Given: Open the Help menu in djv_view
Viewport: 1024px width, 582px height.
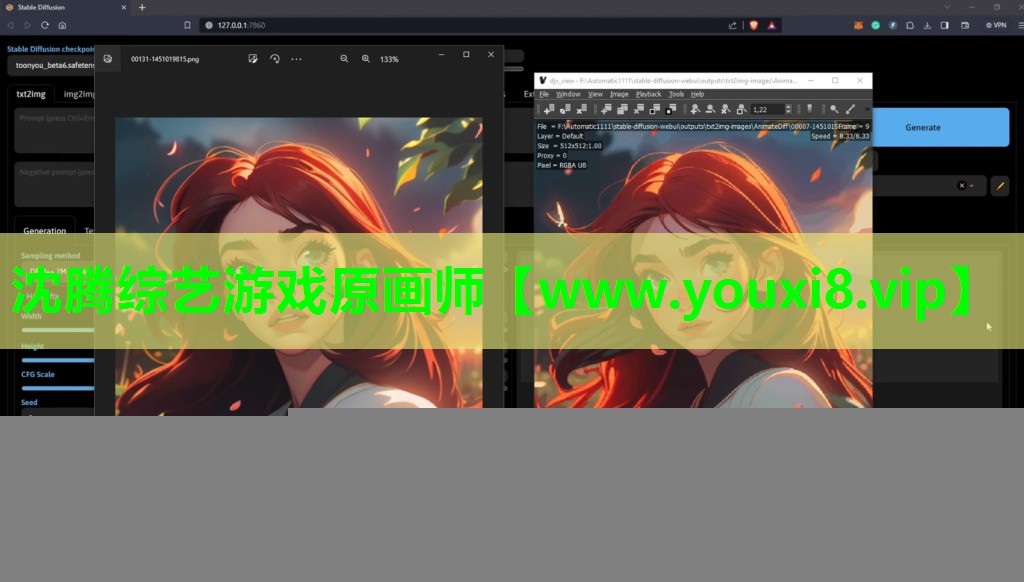Looking at the screenshot, I should [x=697, y=94].
